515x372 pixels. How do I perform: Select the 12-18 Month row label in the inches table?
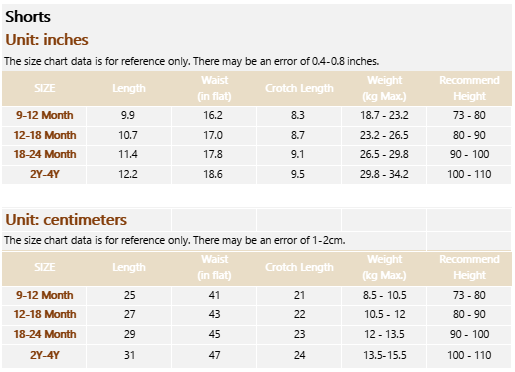(45, 135)
